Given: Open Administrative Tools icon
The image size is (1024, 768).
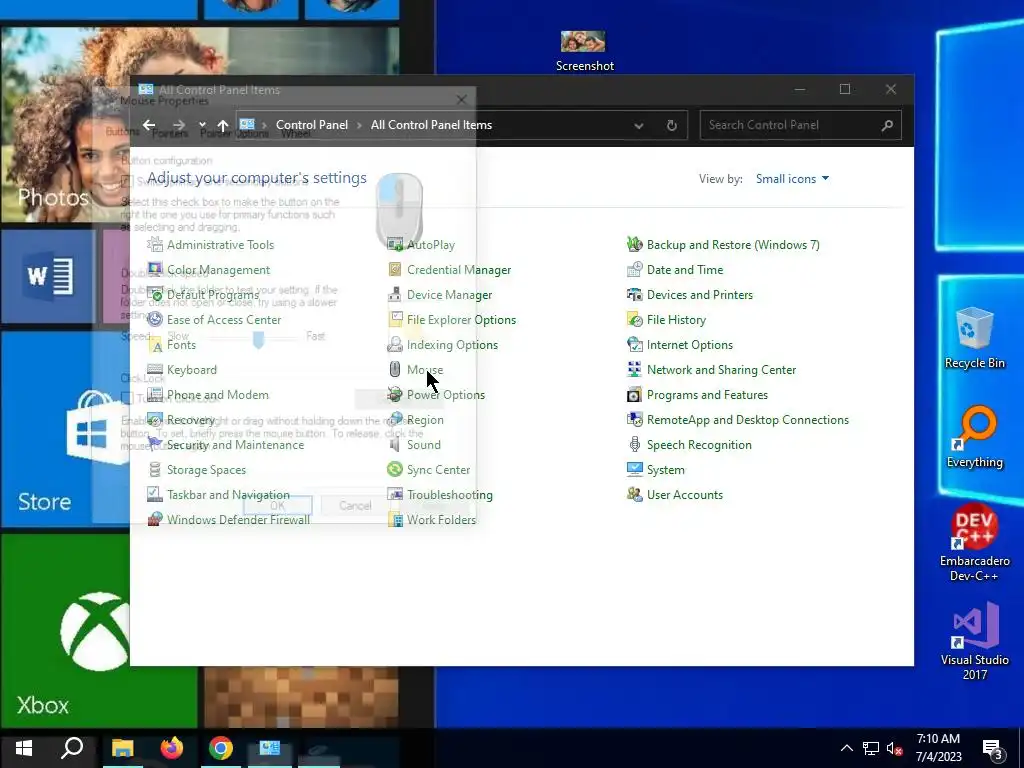Looking at the screenshot, I should point(155,244).
